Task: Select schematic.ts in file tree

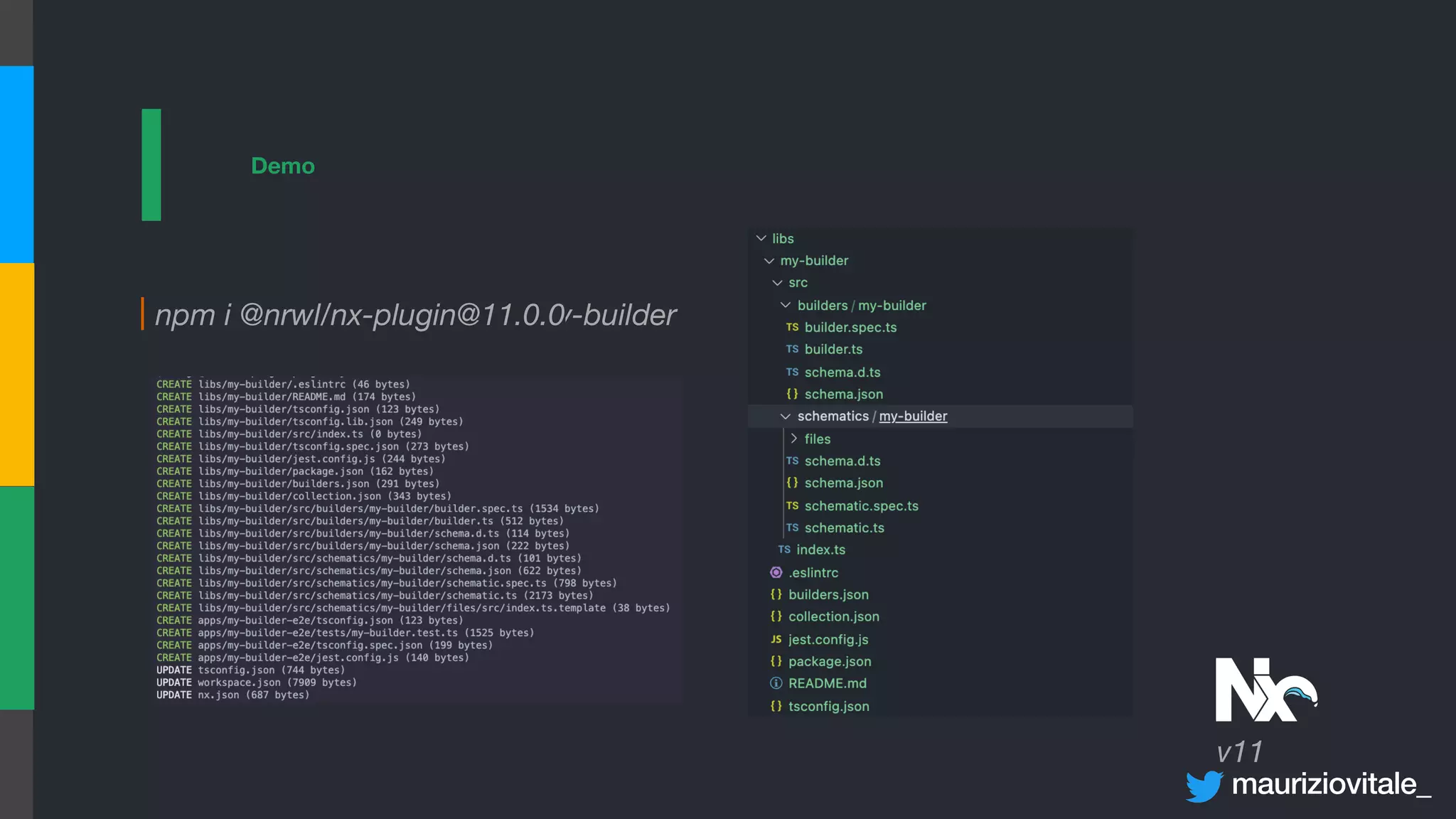Action: pyautogui.click(x=844, y=528)
